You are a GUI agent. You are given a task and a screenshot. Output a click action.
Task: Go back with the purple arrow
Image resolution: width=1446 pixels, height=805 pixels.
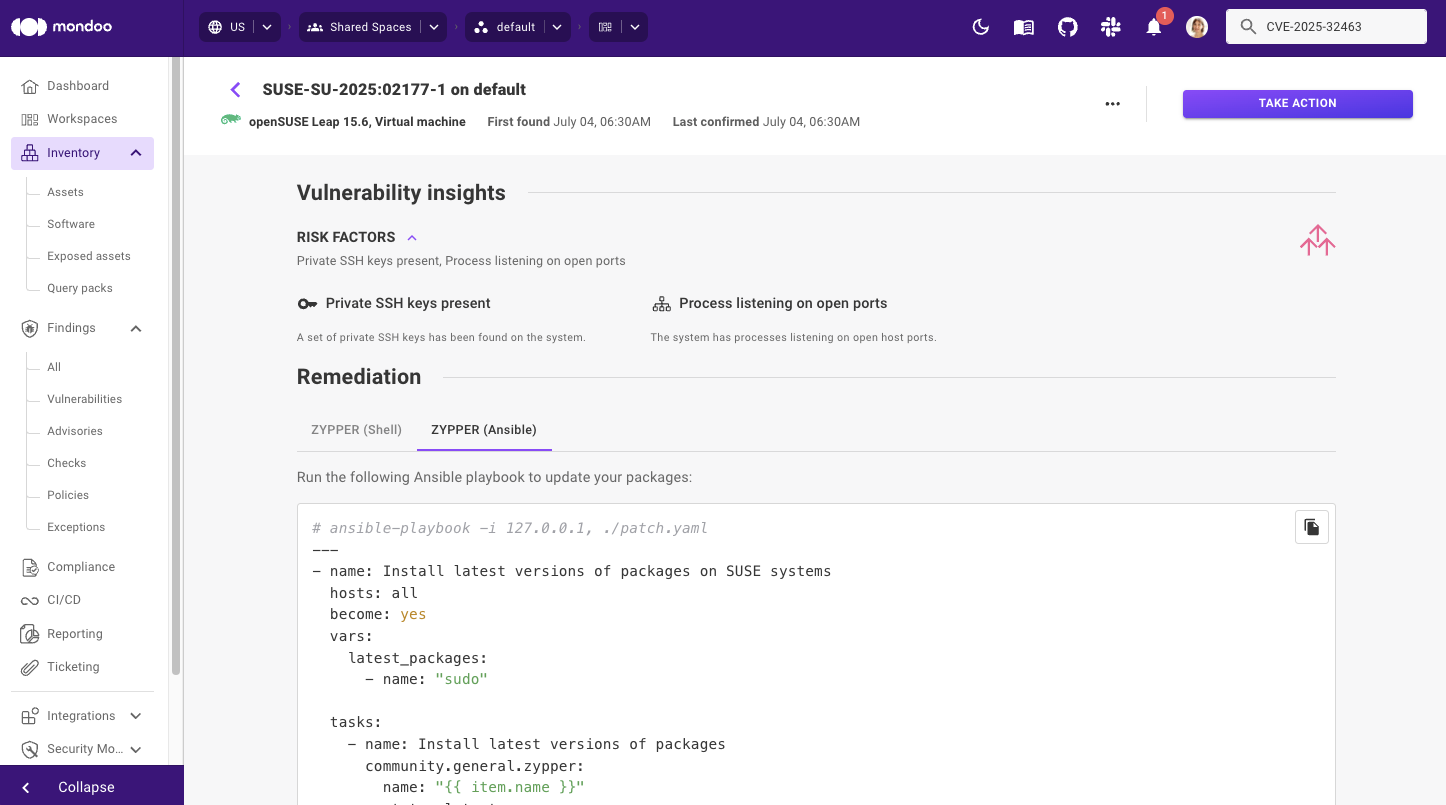(236, 90)
